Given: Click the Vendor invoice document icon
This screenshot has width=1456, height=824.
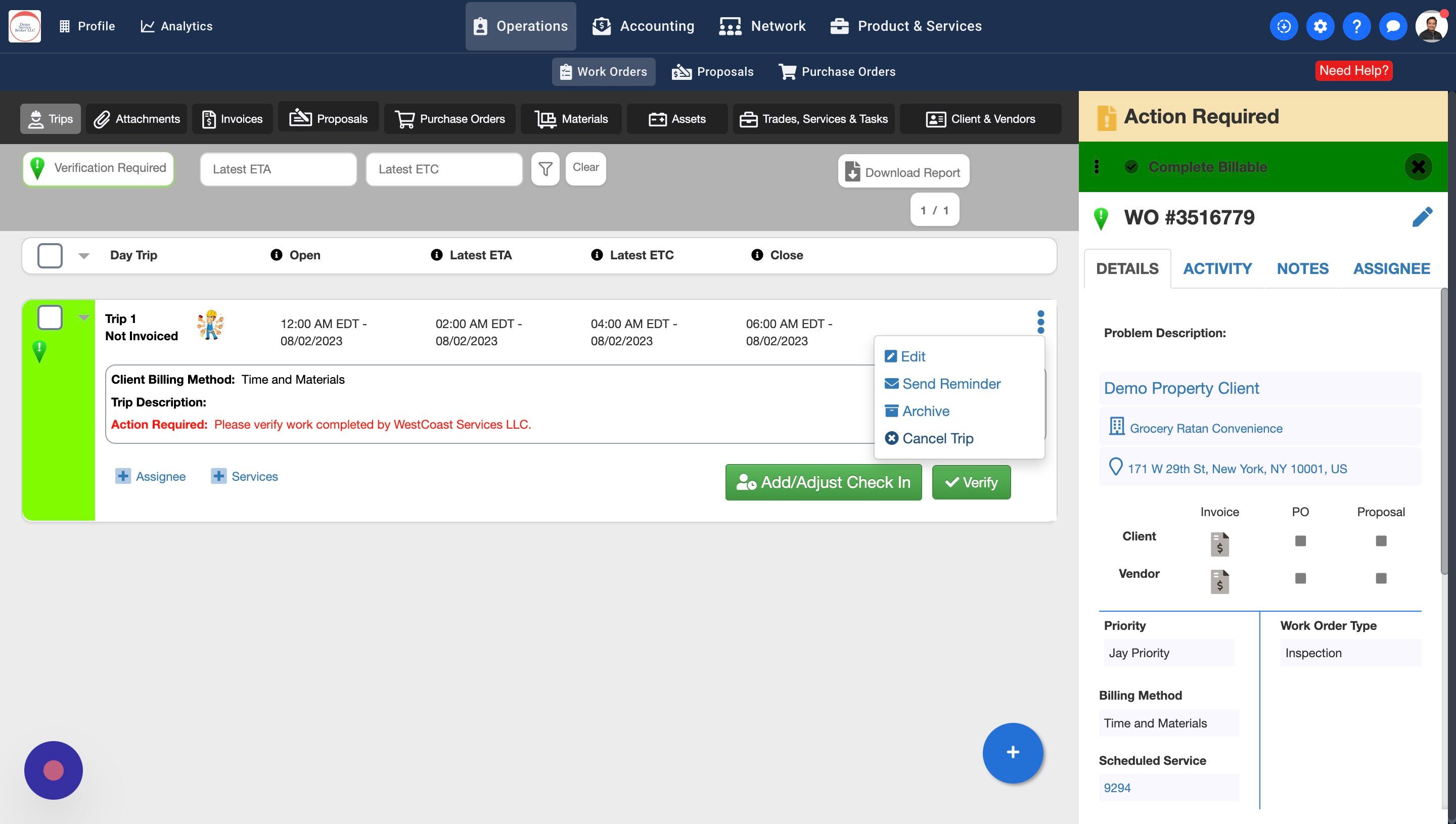Looking at the screenshot, I should 1219,581.
